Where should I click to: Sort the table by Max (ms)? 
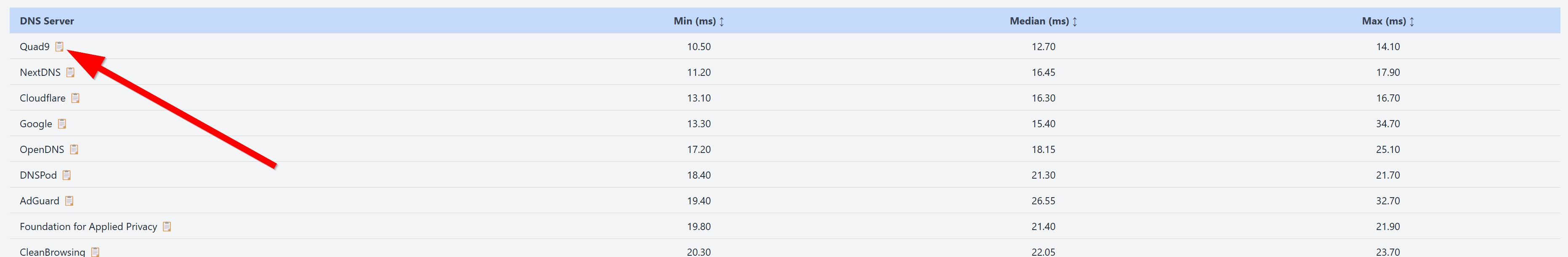pyautogui.click(x=1388, y=21)
